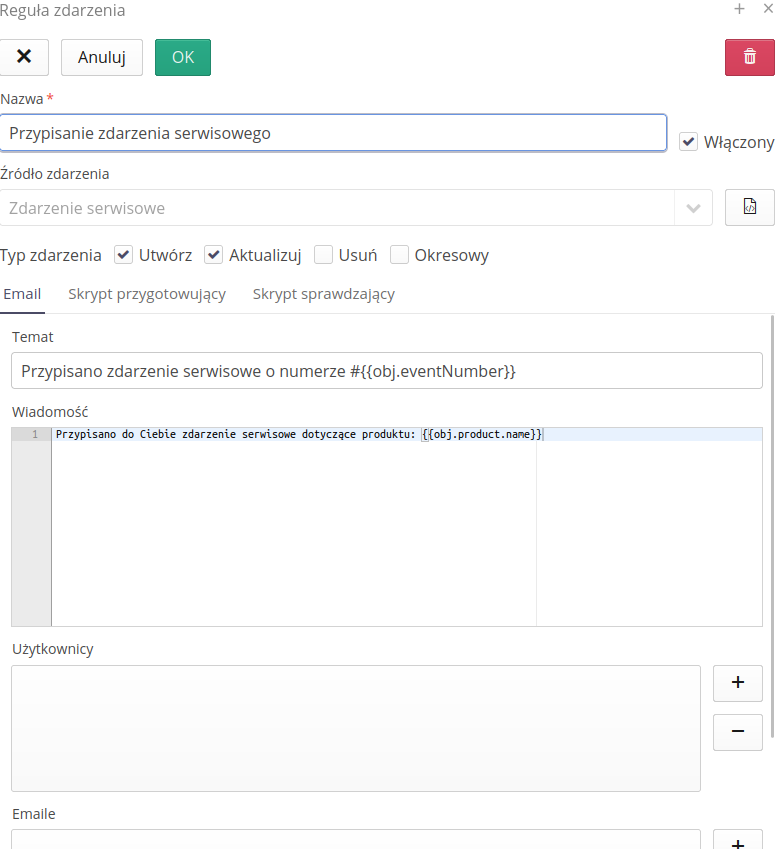Open the script file icon next to event source

pos(749,208)
